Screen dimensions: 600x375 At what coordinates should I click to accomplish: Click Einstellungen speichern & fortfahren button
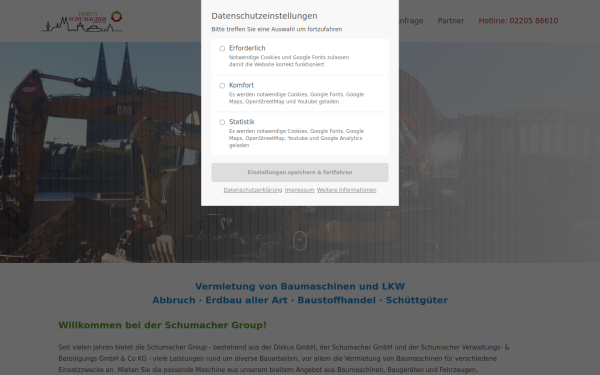[x=300, y=173]
